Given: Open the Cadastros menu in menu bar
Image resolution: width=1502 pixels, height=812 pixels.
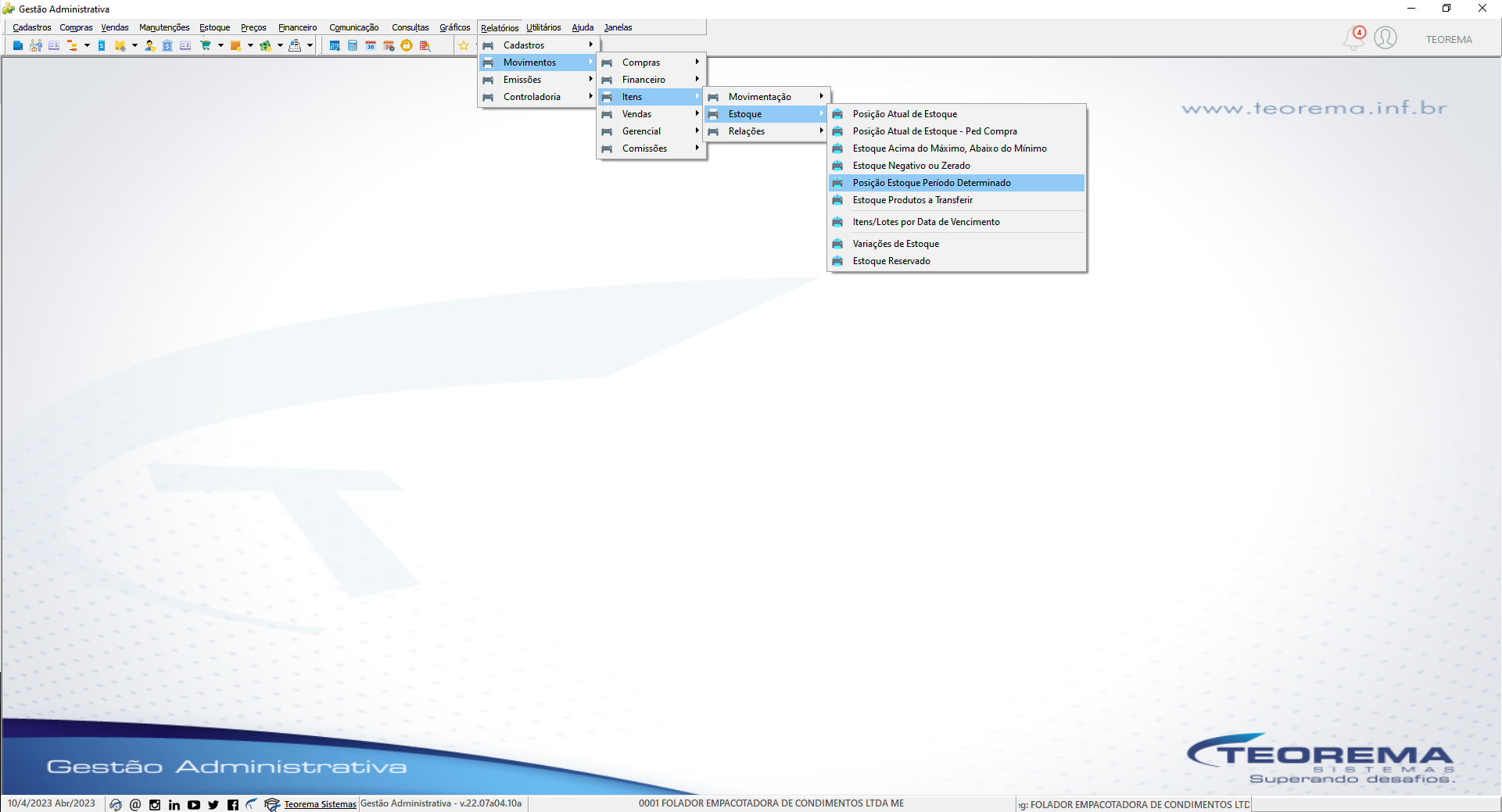Looking at the screenshot, I should 32,27.
